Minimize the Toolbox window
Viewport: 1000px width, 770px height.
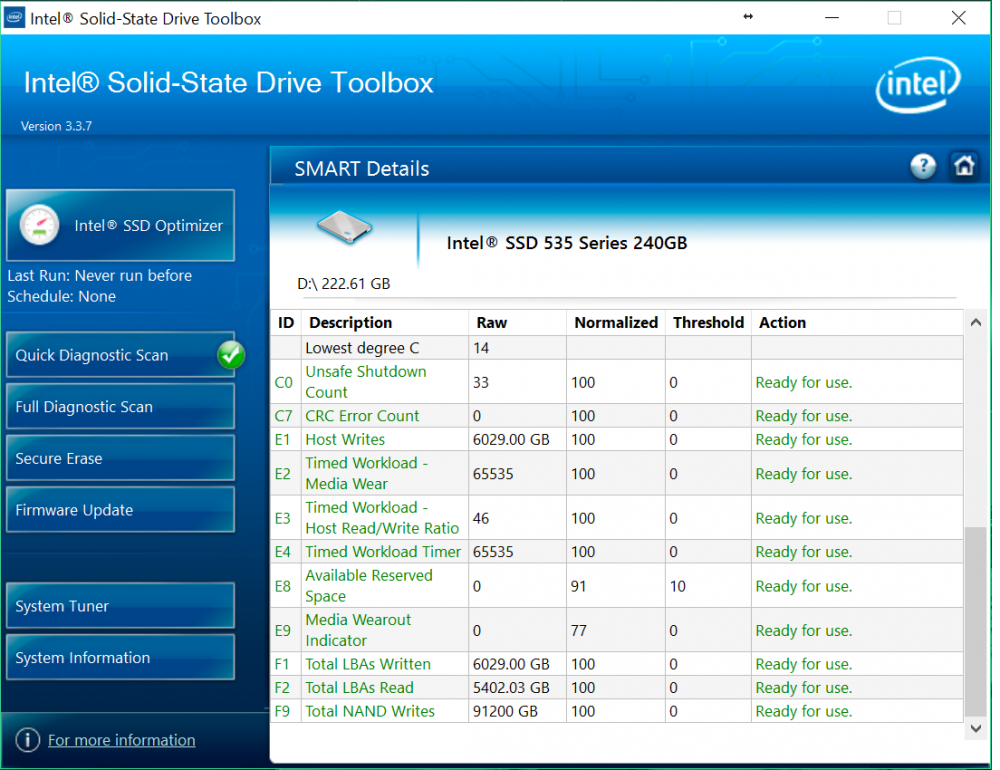pos(831,17)
